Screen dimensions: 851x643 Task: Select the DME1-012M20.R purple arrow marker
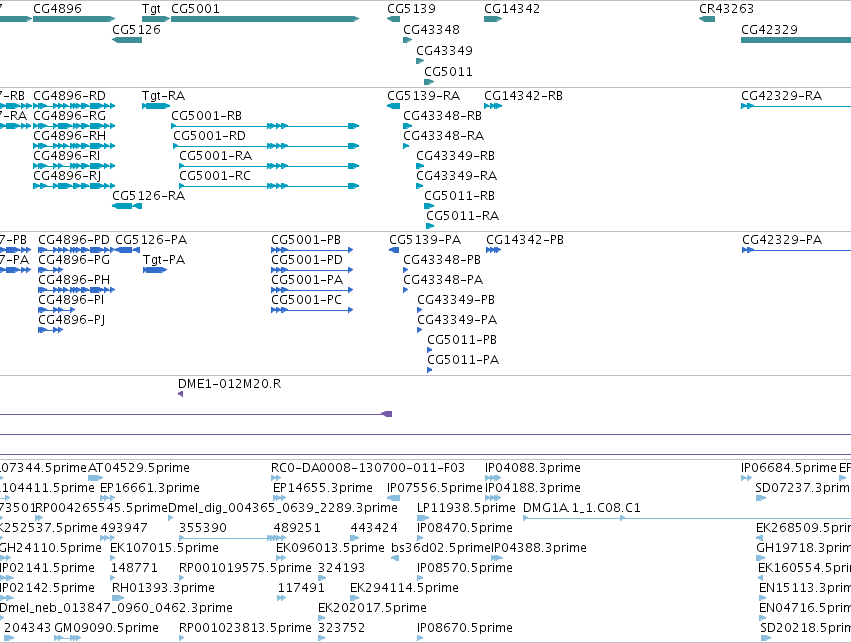point(181,394)
